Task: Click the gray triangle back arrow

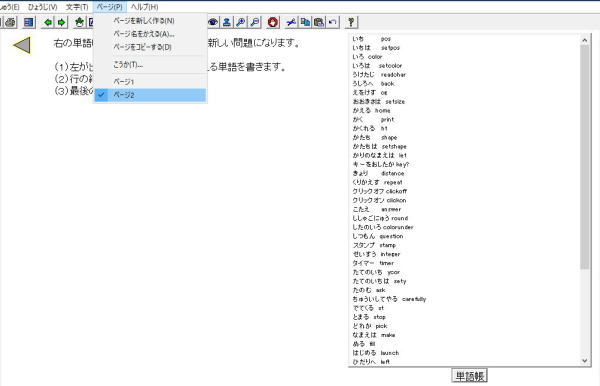Action: pos(22,45)
